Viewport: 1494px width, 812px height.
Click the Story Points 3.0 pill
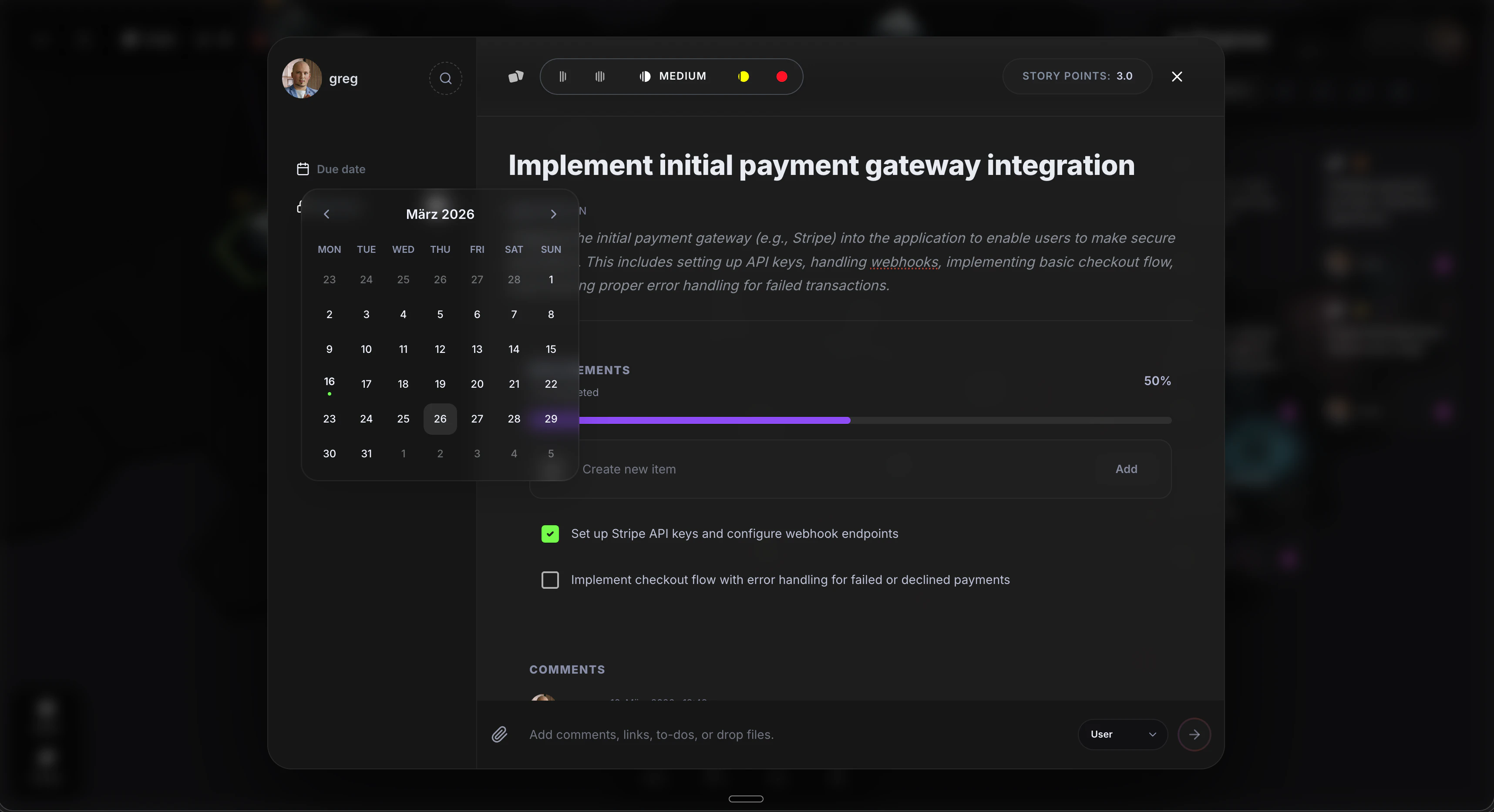tap(1077, 77)
